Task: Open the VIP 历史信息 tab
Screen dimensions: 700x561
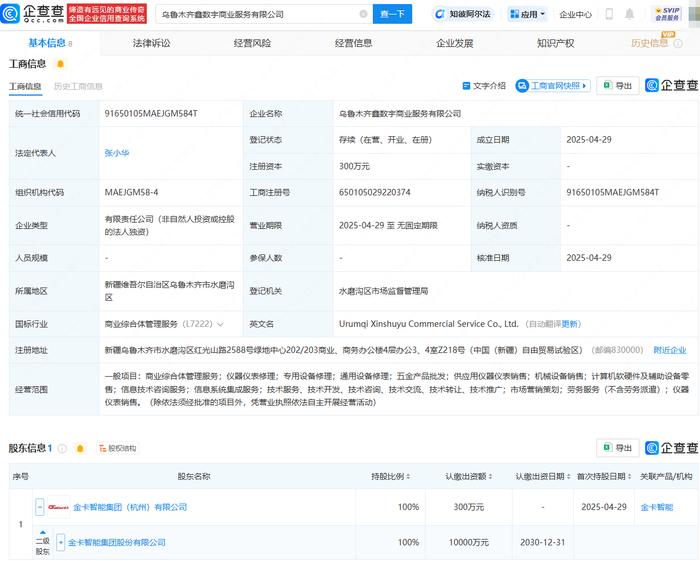Action: (650, 43)
